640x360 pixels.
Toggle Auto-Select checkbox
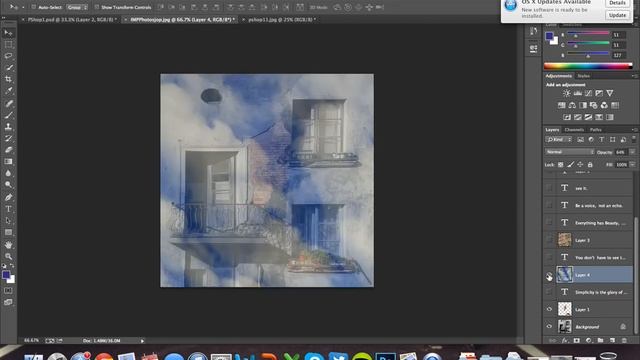coord(34,7)
